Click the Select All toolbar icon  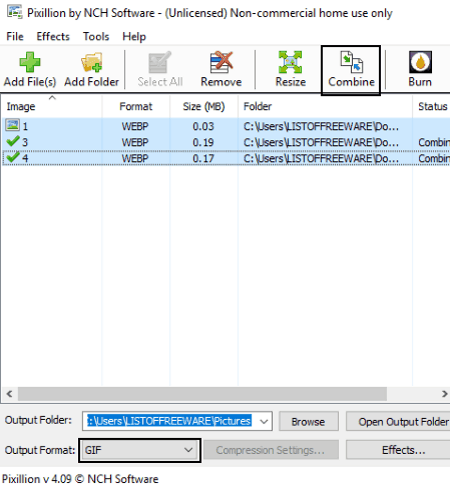pyautogui.click(x=160, y=62)
